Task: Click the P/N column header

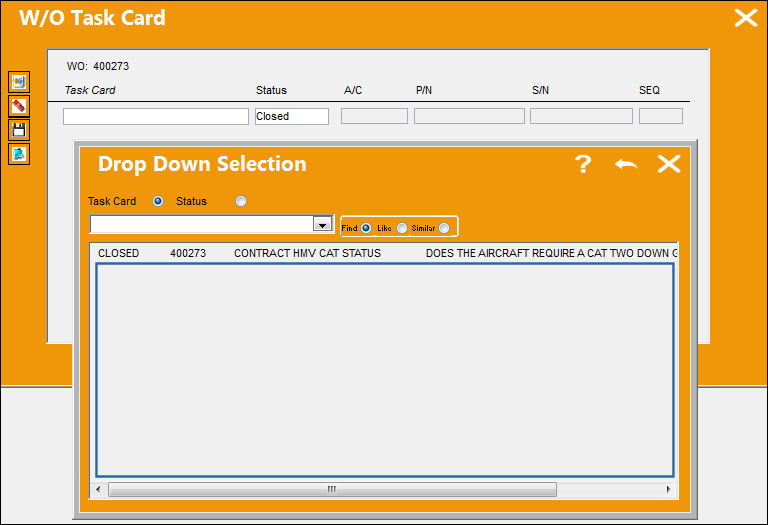Action: coord(424,90)
